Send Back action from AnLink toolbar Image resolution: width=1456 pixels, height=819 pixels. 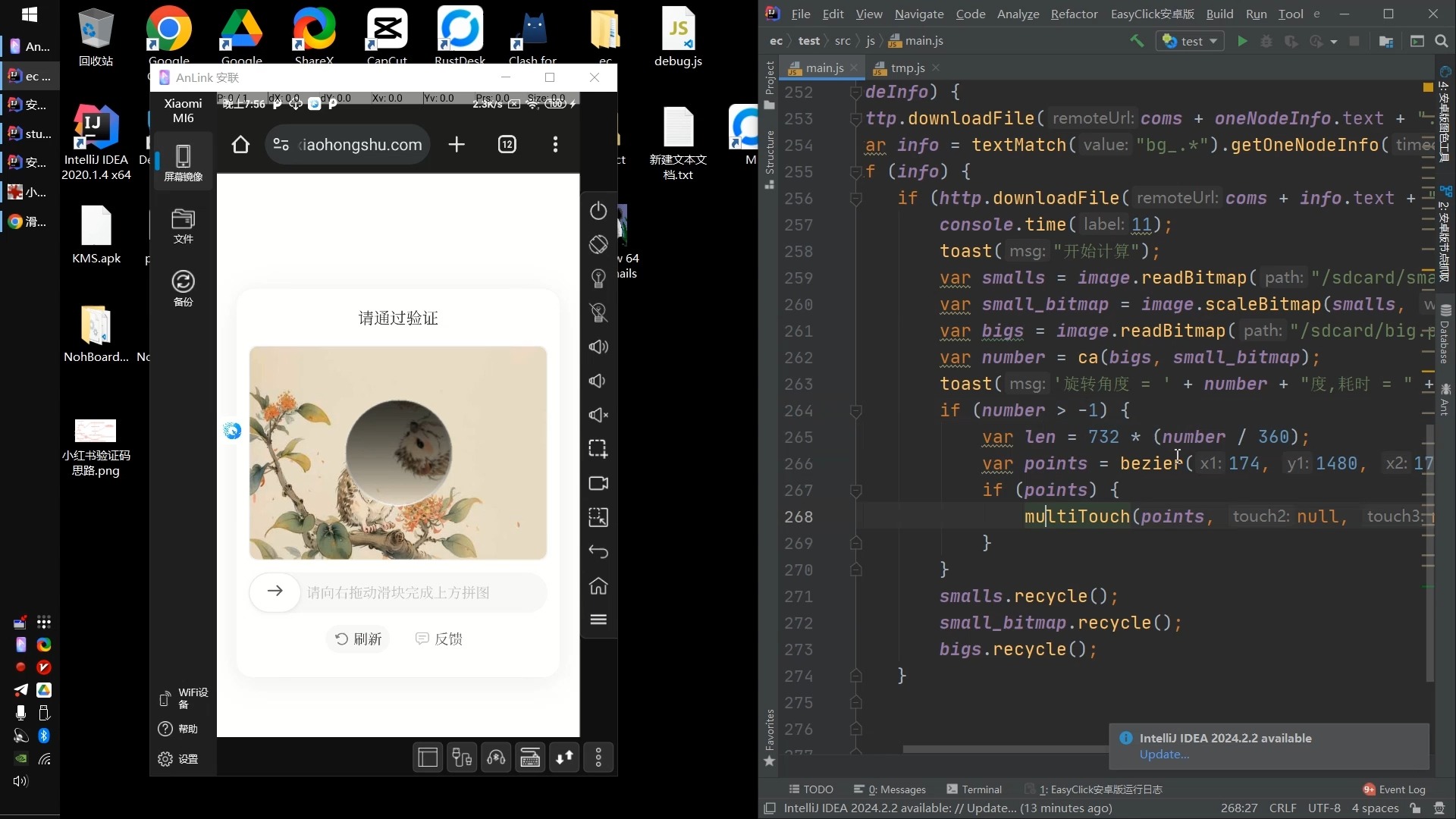click(598, 551)
